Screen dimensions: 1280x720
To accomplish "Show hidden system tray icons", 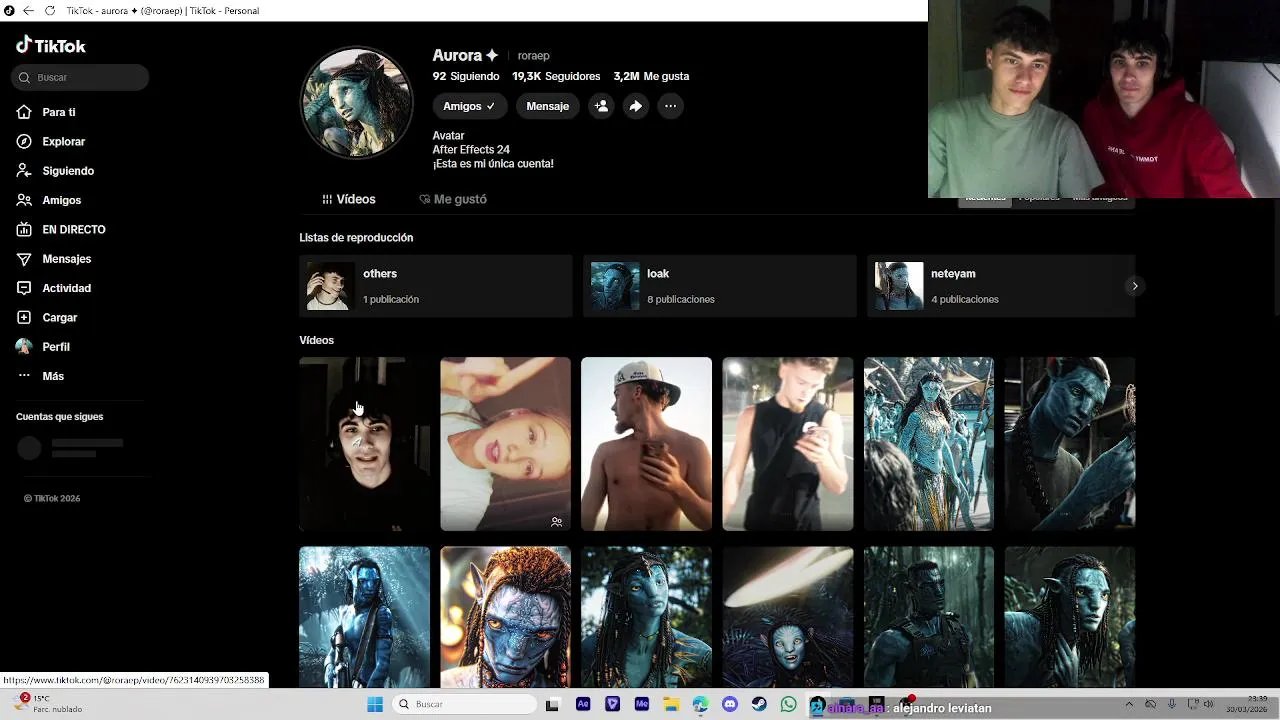I will tap(1129, 704).
